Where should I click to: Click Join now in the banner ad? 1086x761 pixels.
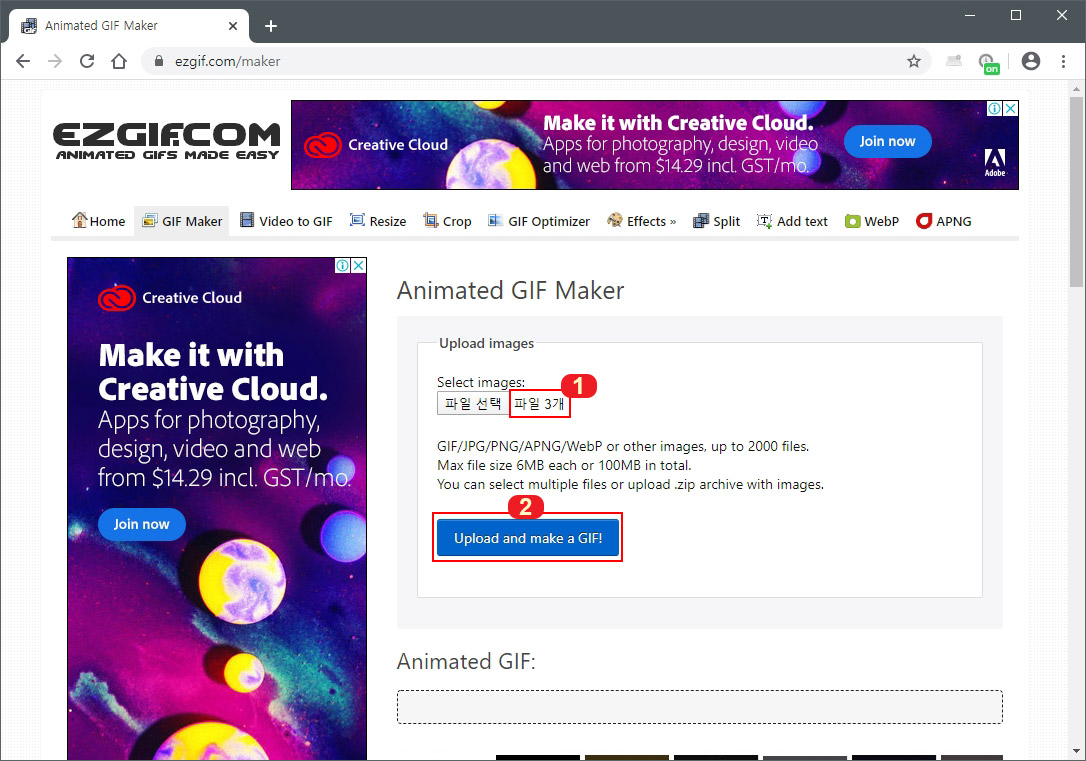pos(887,141)
